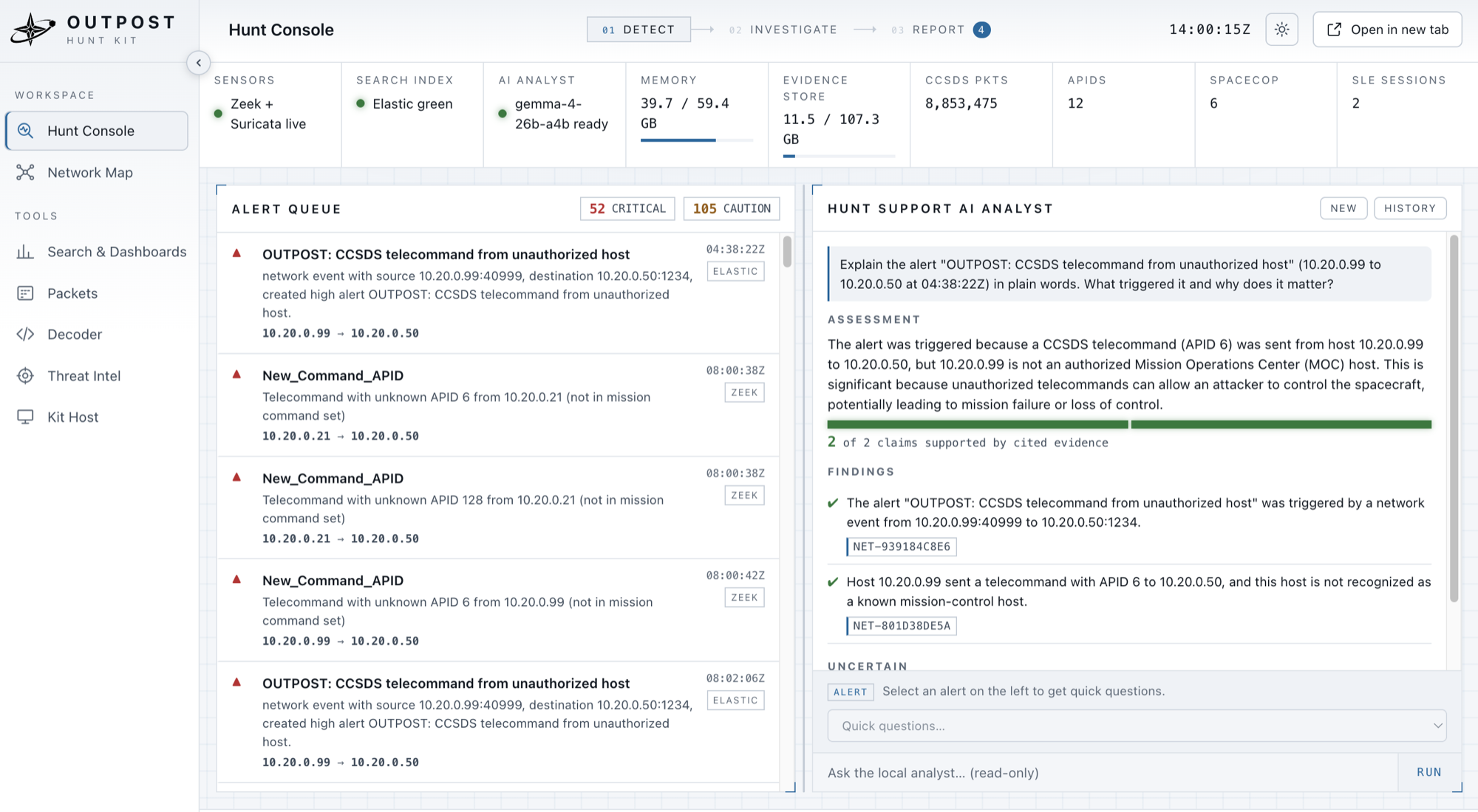Click ZEEK tag on 08:00:42Z alert
This screenshot has width=1478, height=812.
pos(744,598)
